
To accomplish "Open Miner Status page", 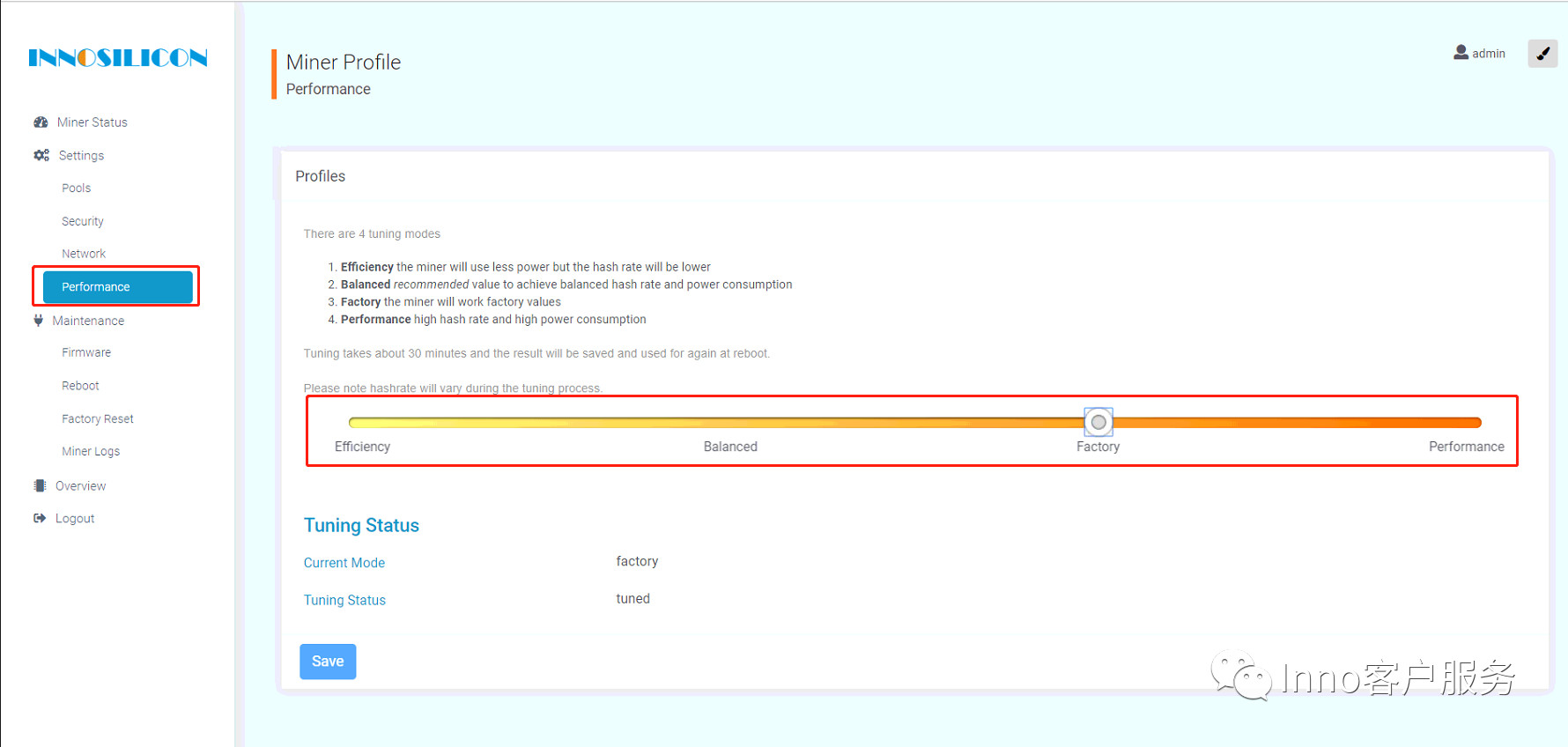I will click(x=92, y=122).
